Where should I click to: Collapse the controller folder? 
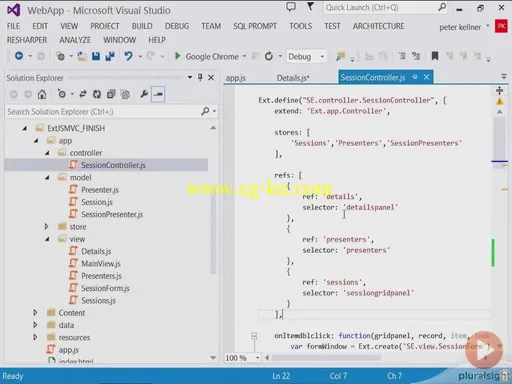point(47,153)
